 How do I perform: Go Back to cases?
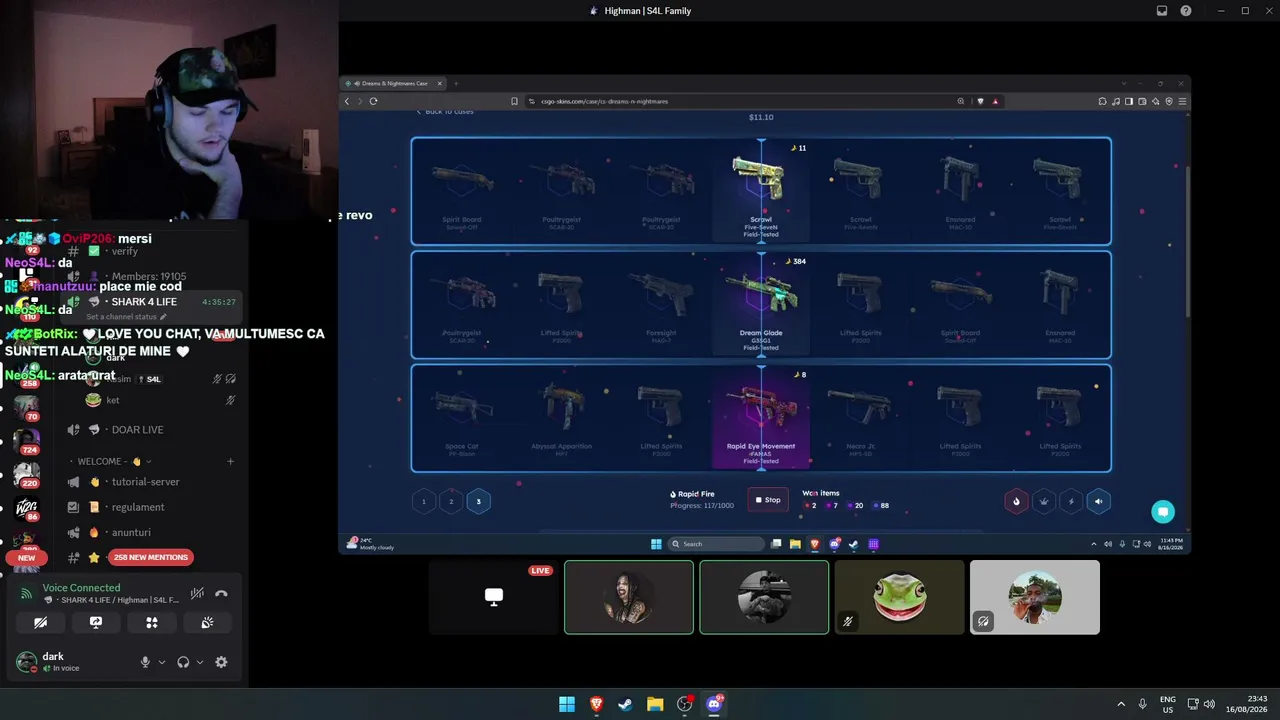point(445,111)
